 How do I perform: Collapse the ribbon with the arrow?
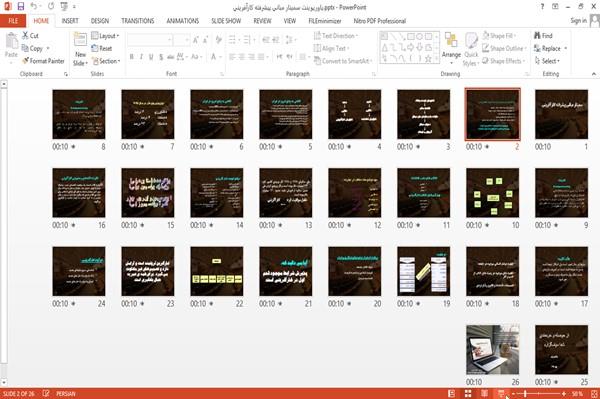594,73
